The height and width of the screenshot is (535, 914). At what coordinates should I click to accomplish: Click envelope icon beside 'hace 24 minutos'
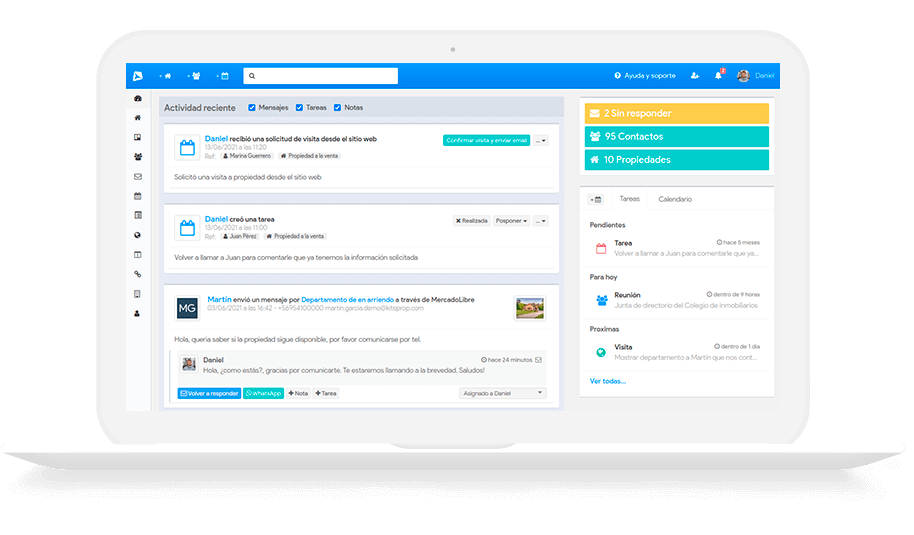[539, 360]
